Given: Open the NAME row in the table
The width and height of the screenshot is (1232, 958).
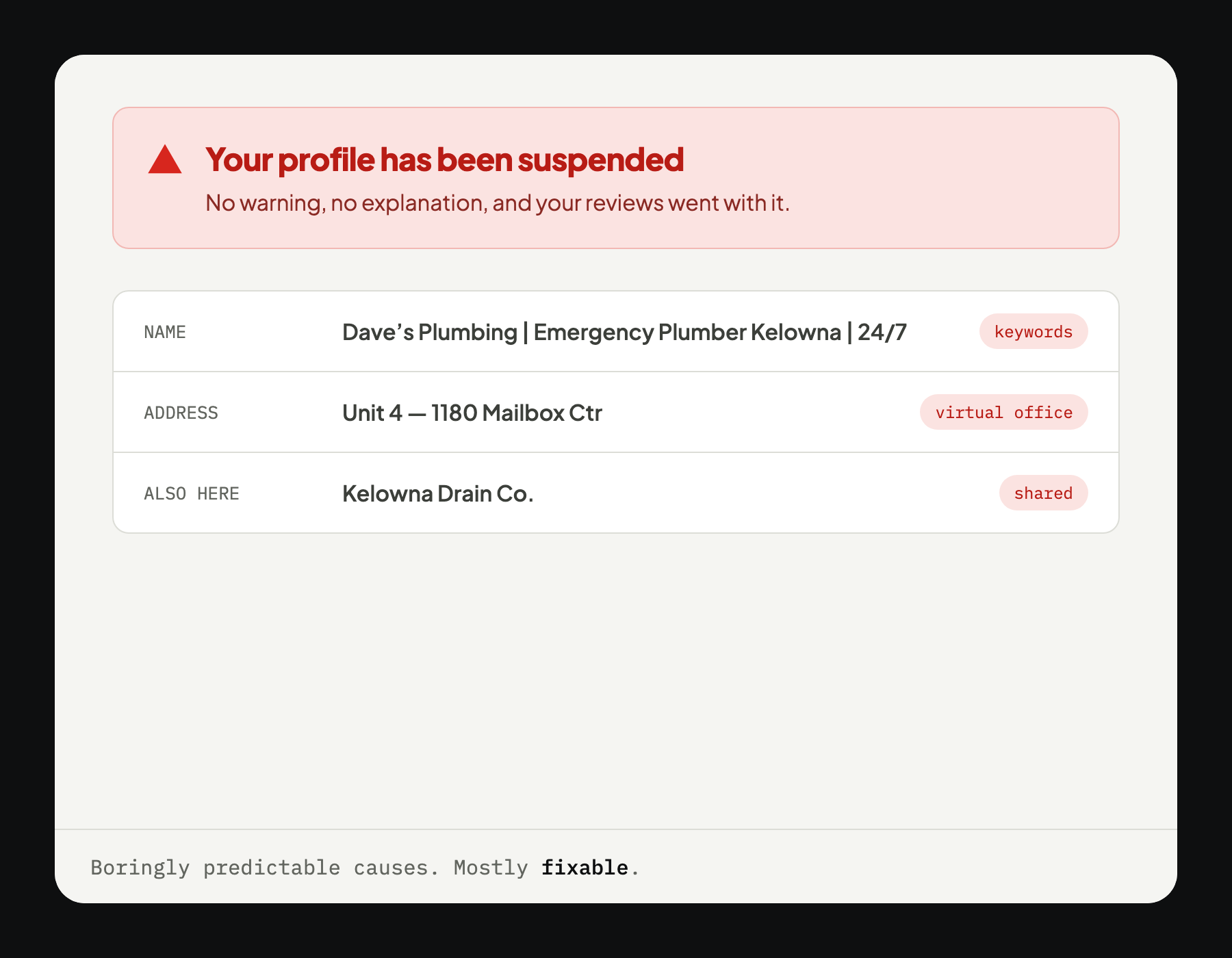Looking at the screenshot, I should [x=616, y=332].
